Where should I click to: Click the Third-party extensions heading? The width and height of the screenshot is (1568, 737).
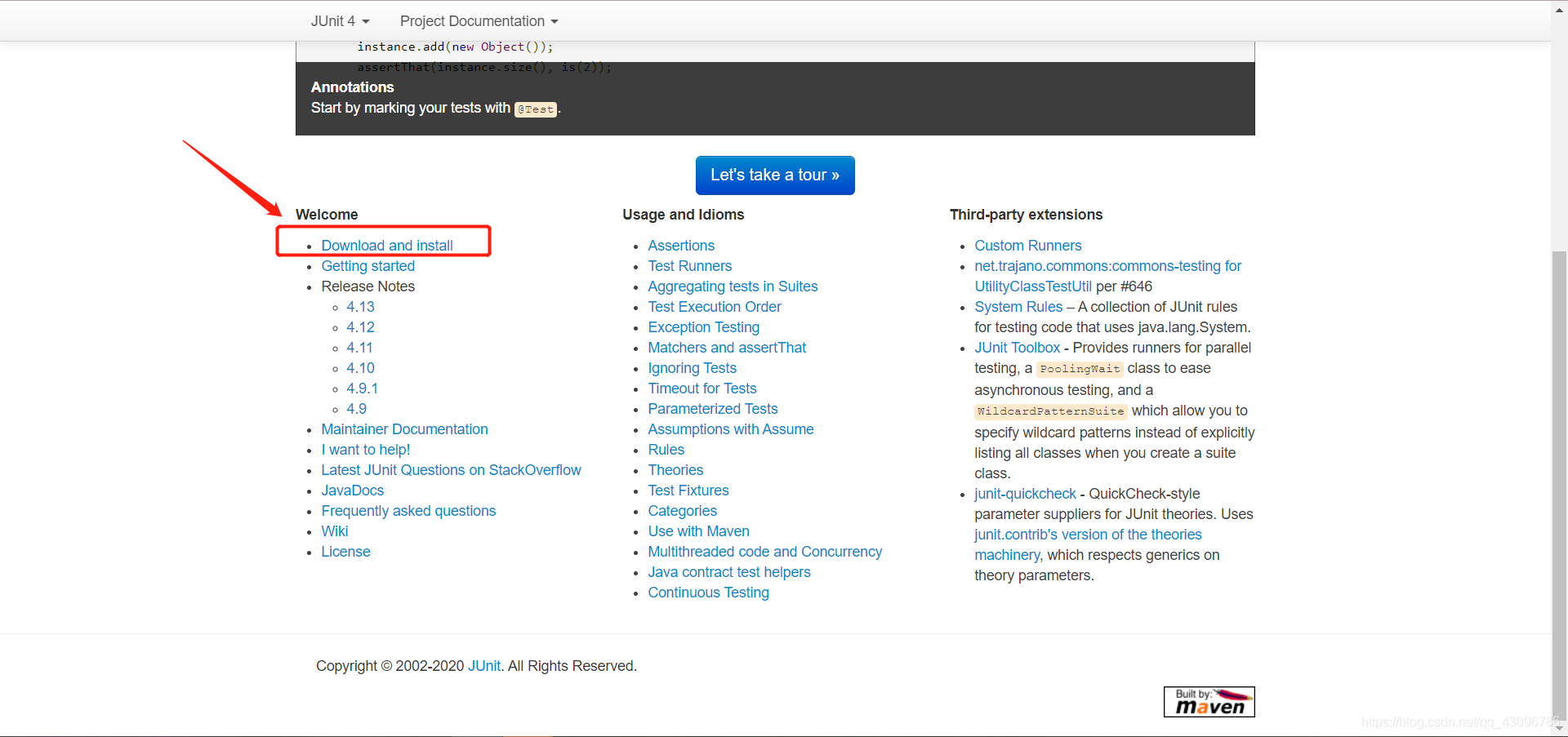tap(1026, 215)
